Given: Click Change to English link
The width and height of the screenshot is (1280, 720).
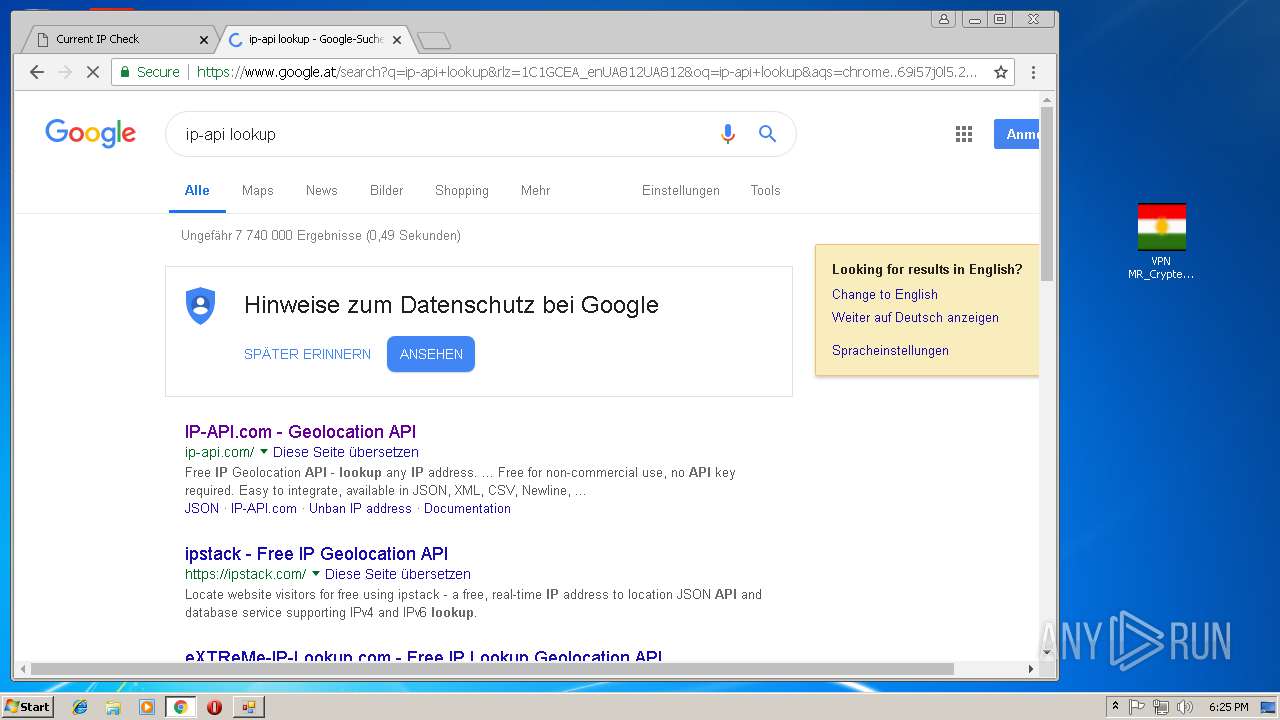Looking at the screenshot, I should [885, 294].
